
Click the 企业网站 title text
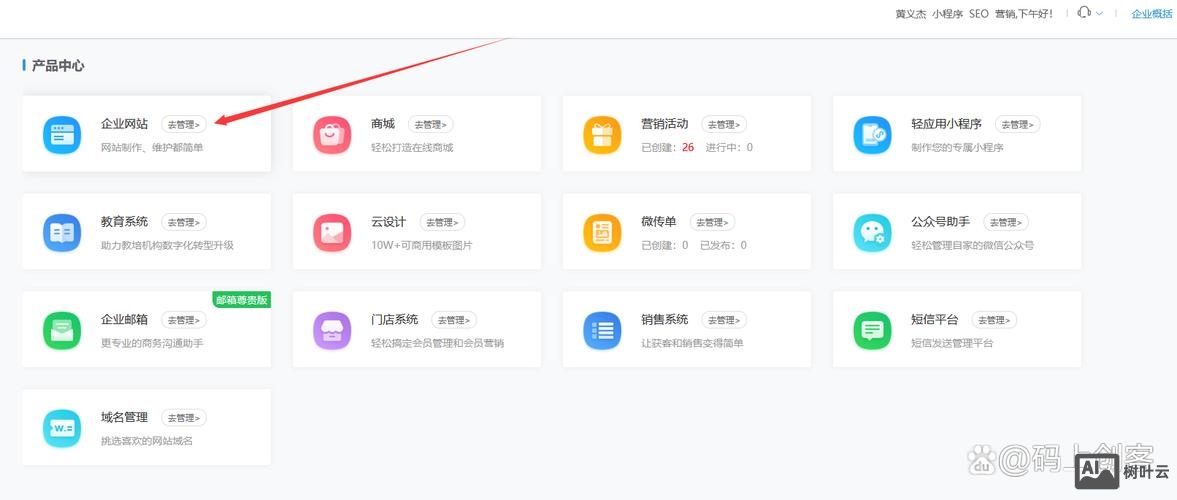125,124
